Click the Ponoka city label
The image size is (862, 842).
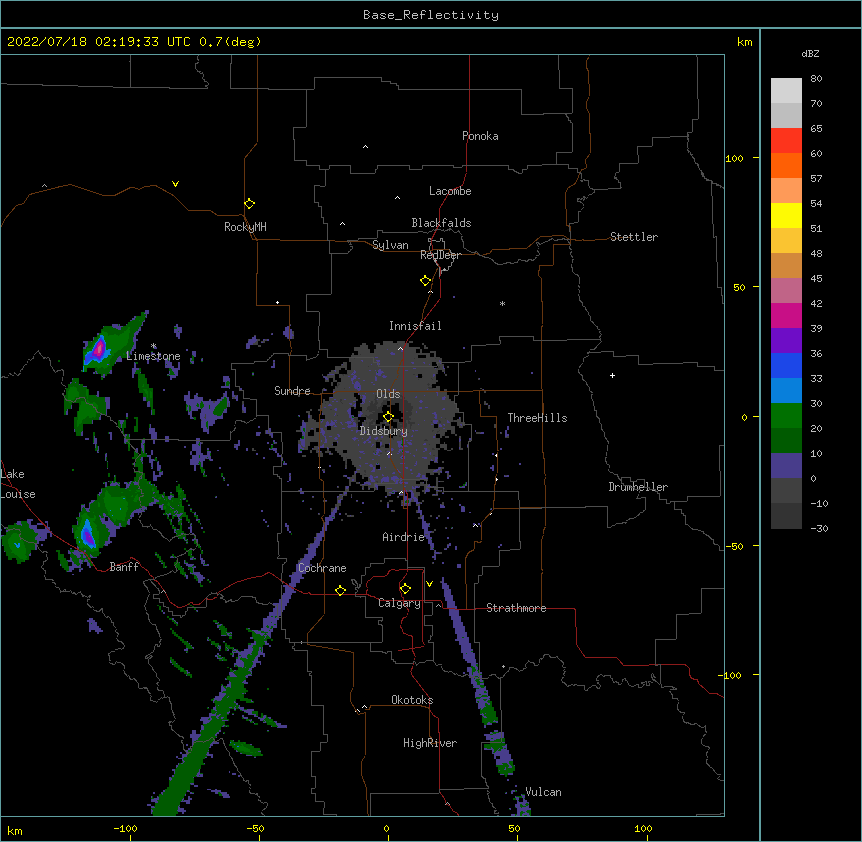coord(480,136)
